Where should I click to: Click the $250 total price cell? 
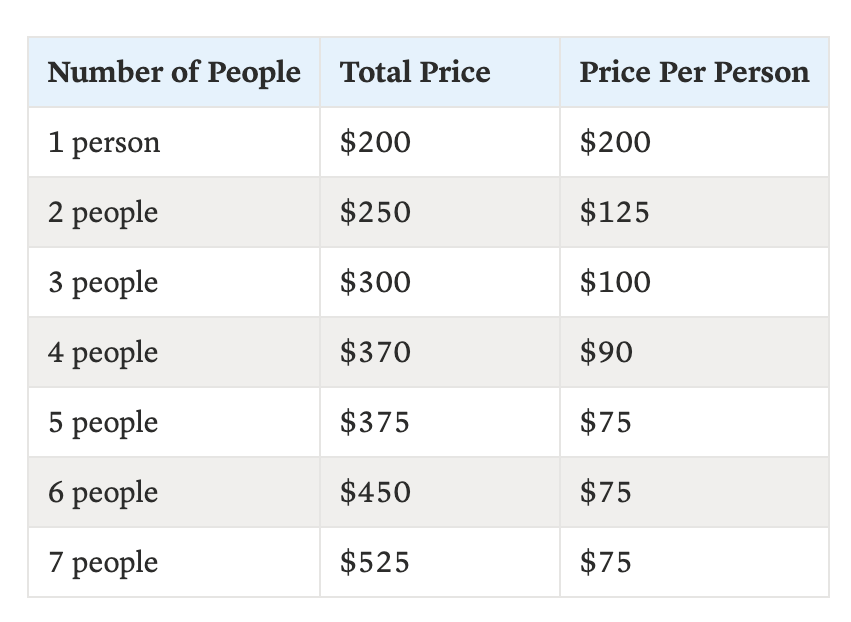(440, 212)
